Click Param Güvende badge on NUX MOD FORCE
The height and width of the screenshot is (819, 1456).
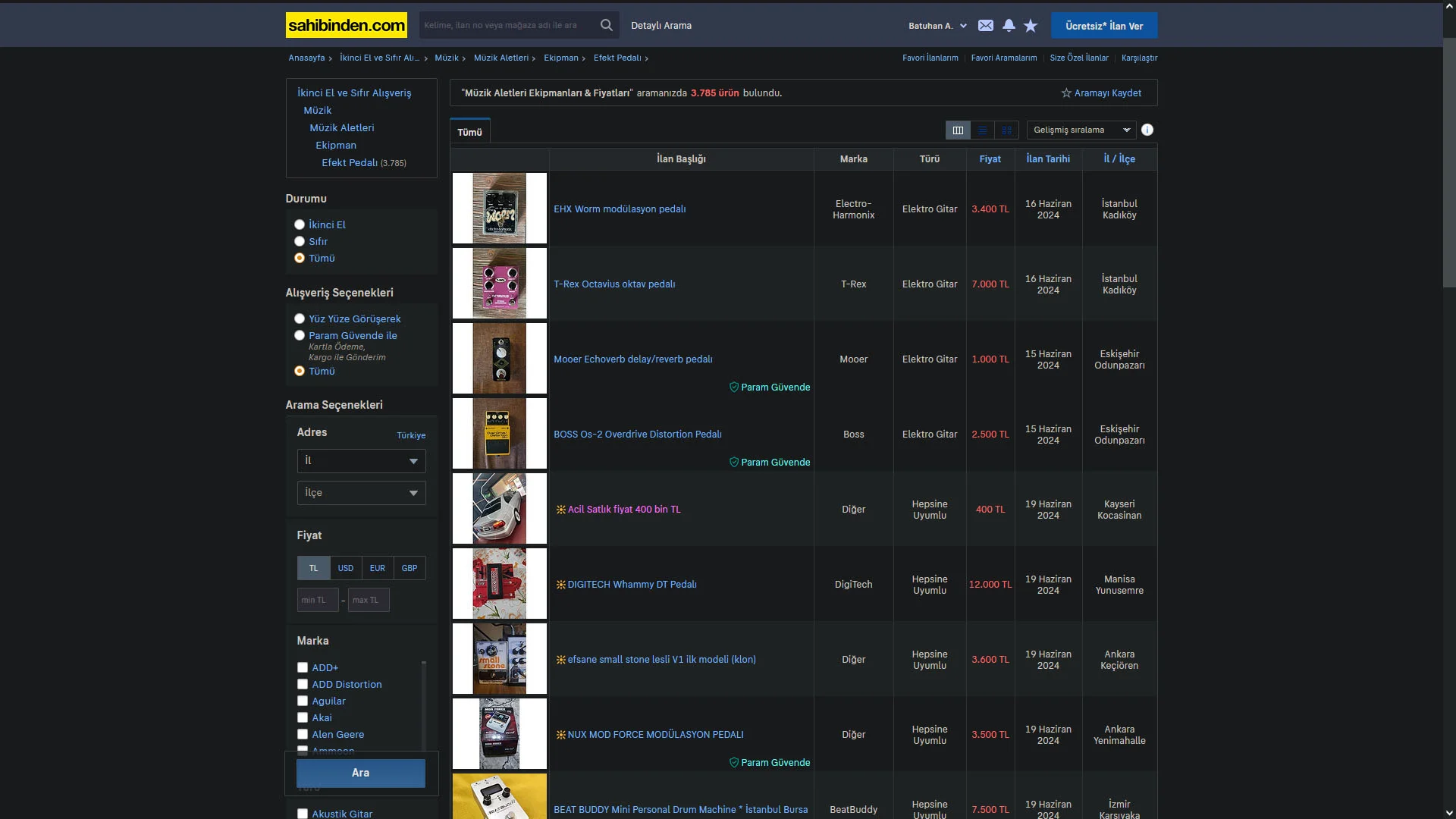point(770,762)
